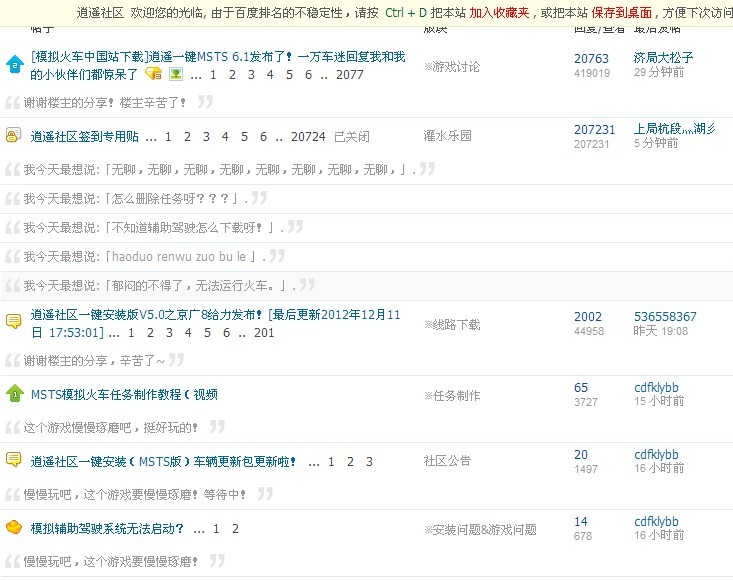Open thread 逍遥一键MSTS 6.1发布了
This screenshot has width=733, height=580.
[218, 65]
